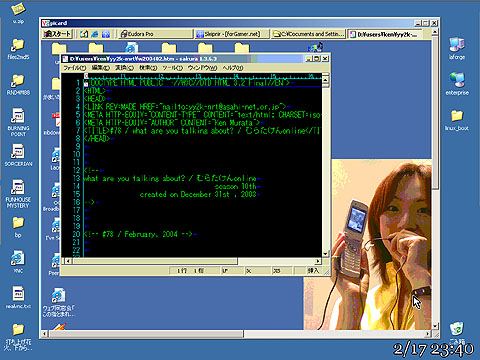
Task: Open the ウェブ同窓会 shortcut on remote desktop
Action: (x=59, y=303)
